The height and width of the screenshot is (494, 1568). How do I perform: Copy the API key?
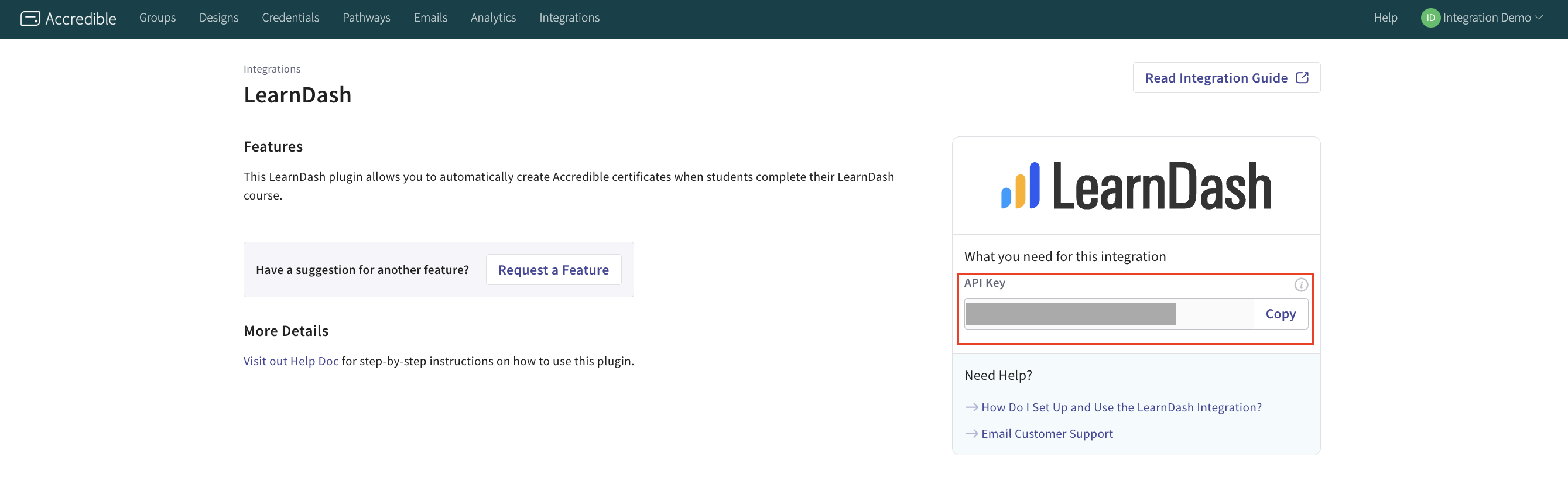pos(1281,314)
